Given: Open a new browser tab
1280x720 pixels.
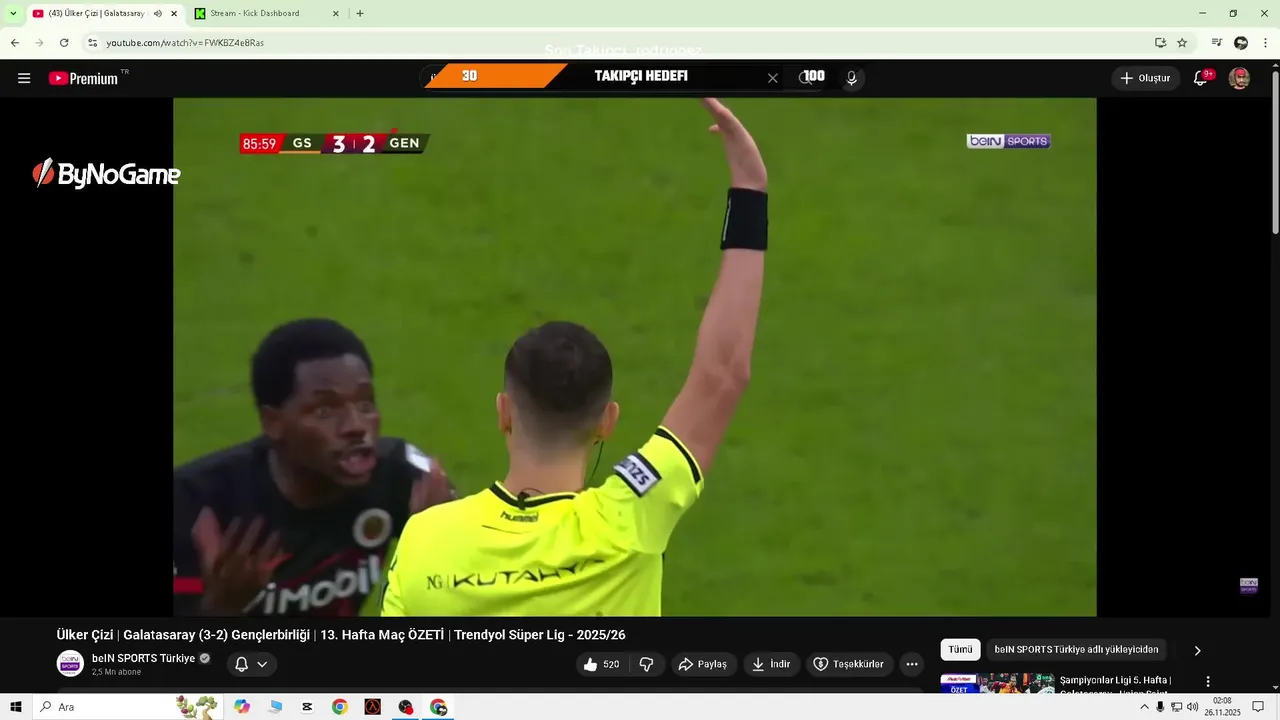Looking at the screenshot, I should pyautogui.click(x=360, y=14).
